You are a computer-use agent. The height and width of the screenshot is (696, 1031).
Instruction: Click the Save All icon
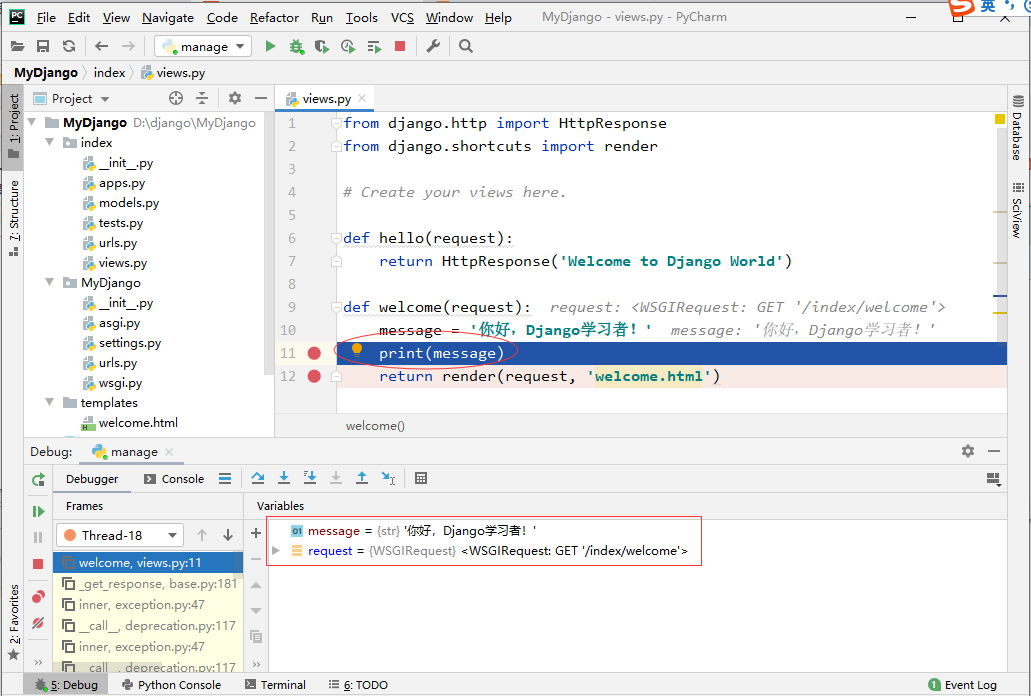click(43, 46)
